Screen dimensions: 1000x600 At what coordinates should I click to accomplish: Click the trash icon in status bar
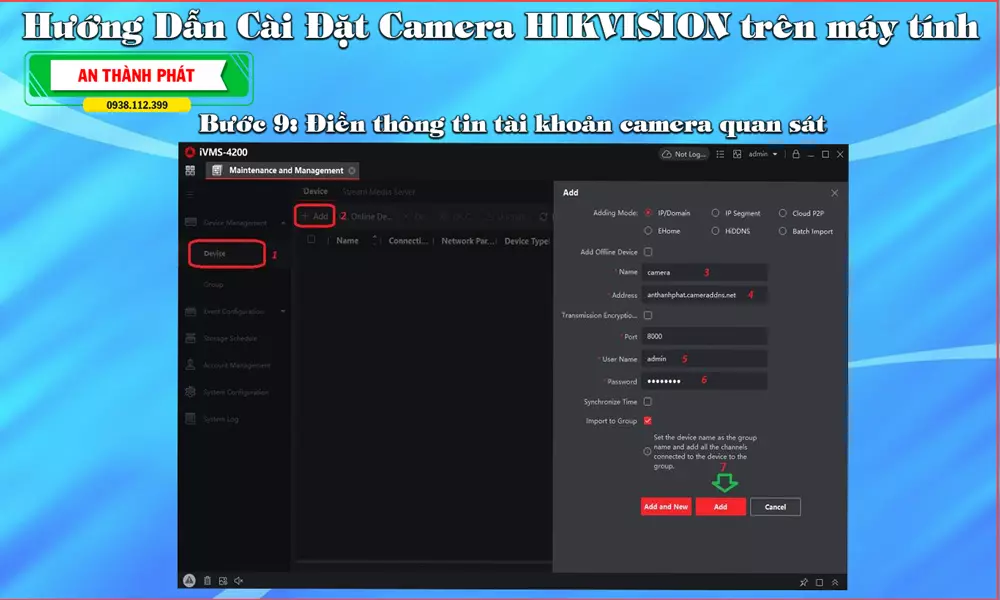pos(207,581)
